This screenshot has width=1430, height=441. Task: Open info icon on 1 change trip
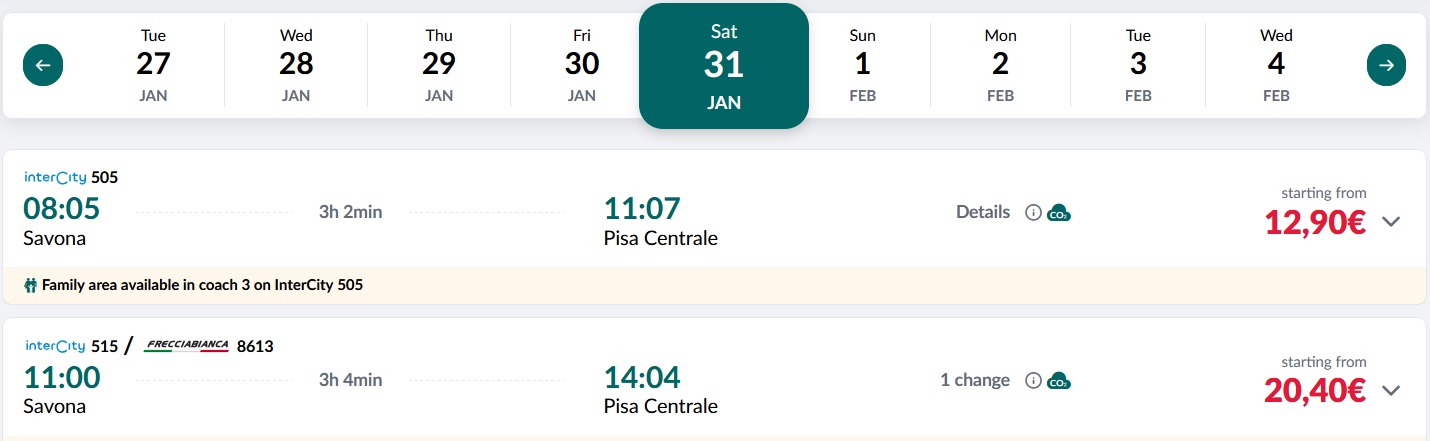click(1033, 381)
